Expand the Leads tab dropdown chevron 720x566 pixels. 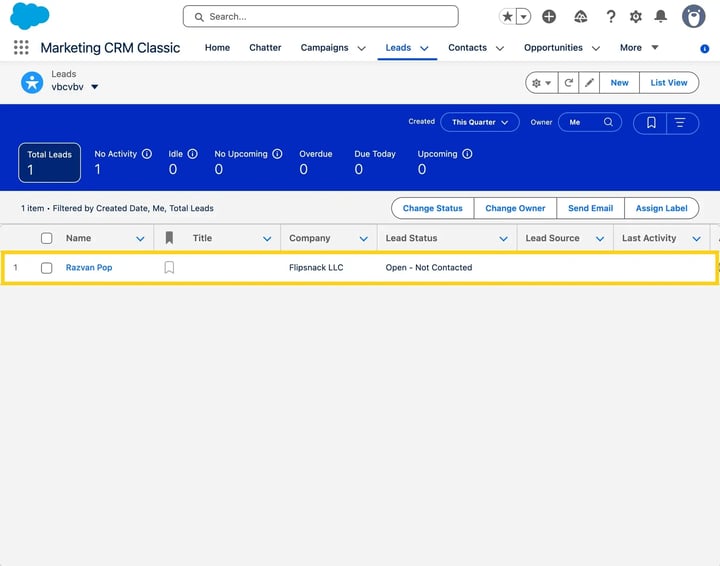click(x=424, y=48)
